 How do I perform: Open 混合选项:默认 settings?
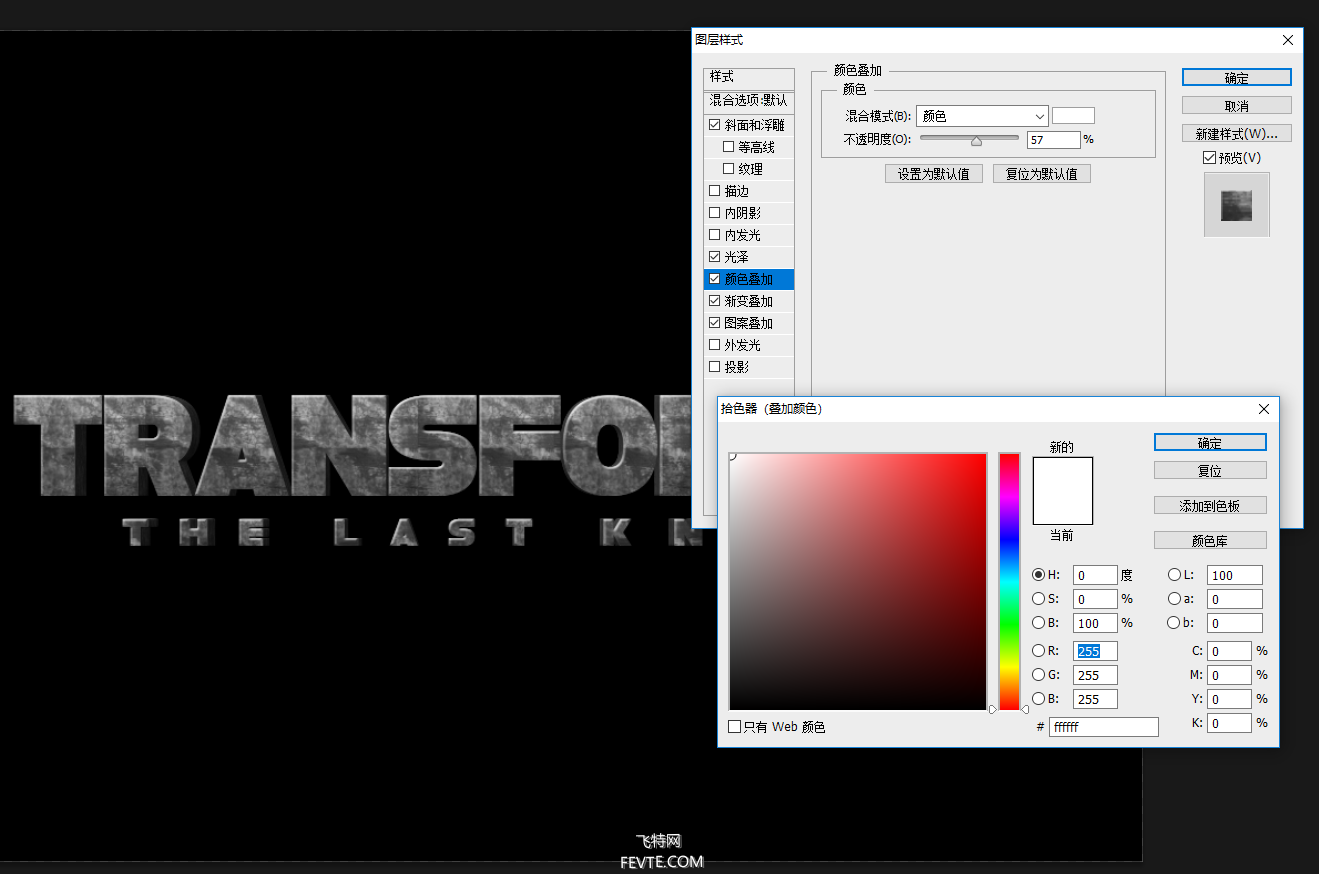click(x=749, y=101)
